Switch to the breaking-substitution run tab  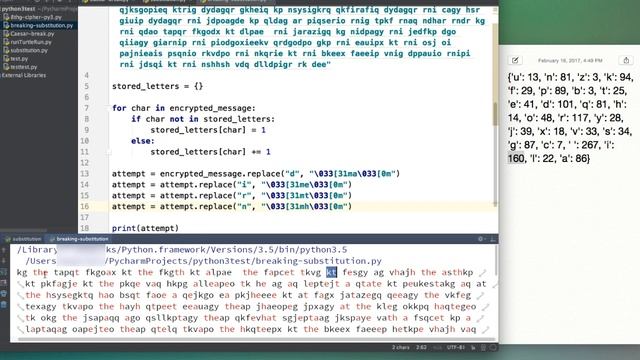79,239
